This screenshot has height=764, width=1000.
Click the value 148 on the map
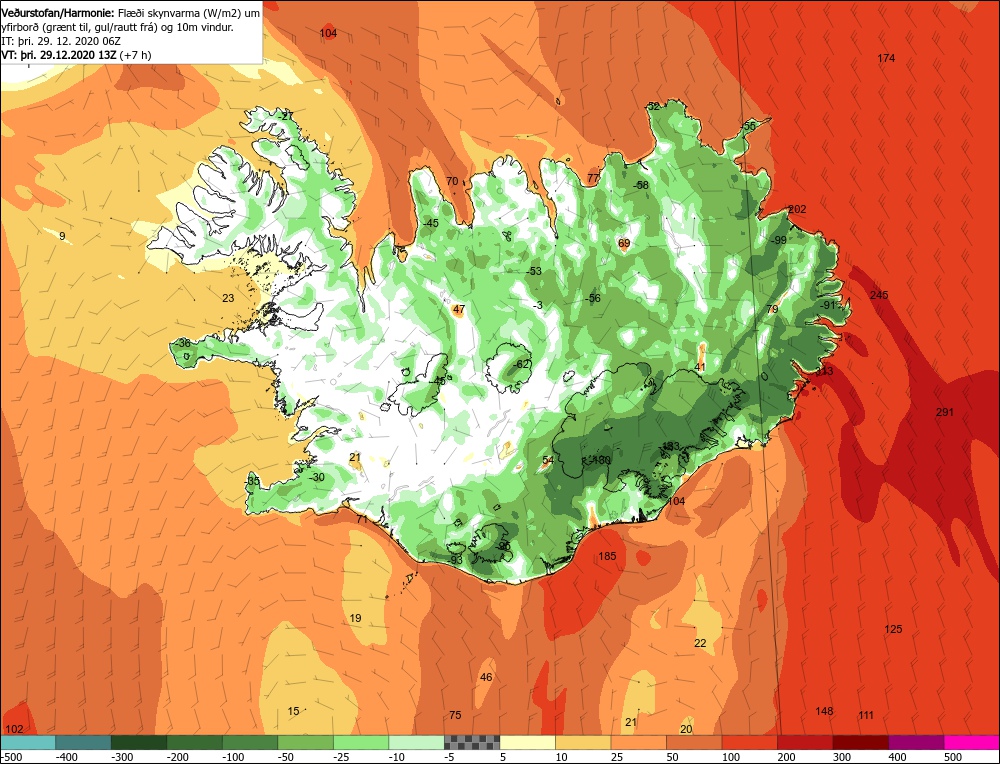(x=824, y=711)
